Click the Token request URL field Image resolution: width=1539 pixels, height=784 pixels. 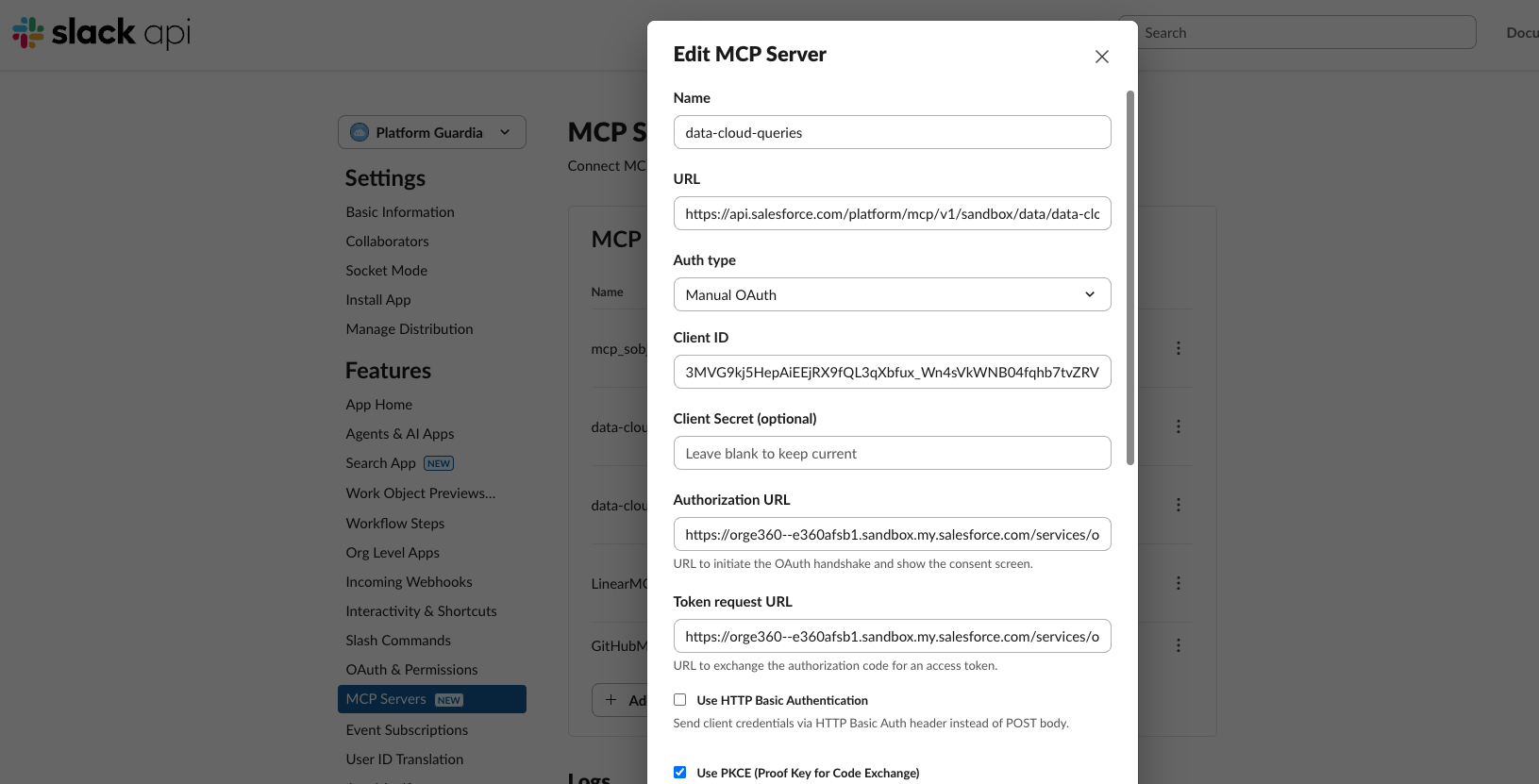pyautogui.click(x=892, y=636)
